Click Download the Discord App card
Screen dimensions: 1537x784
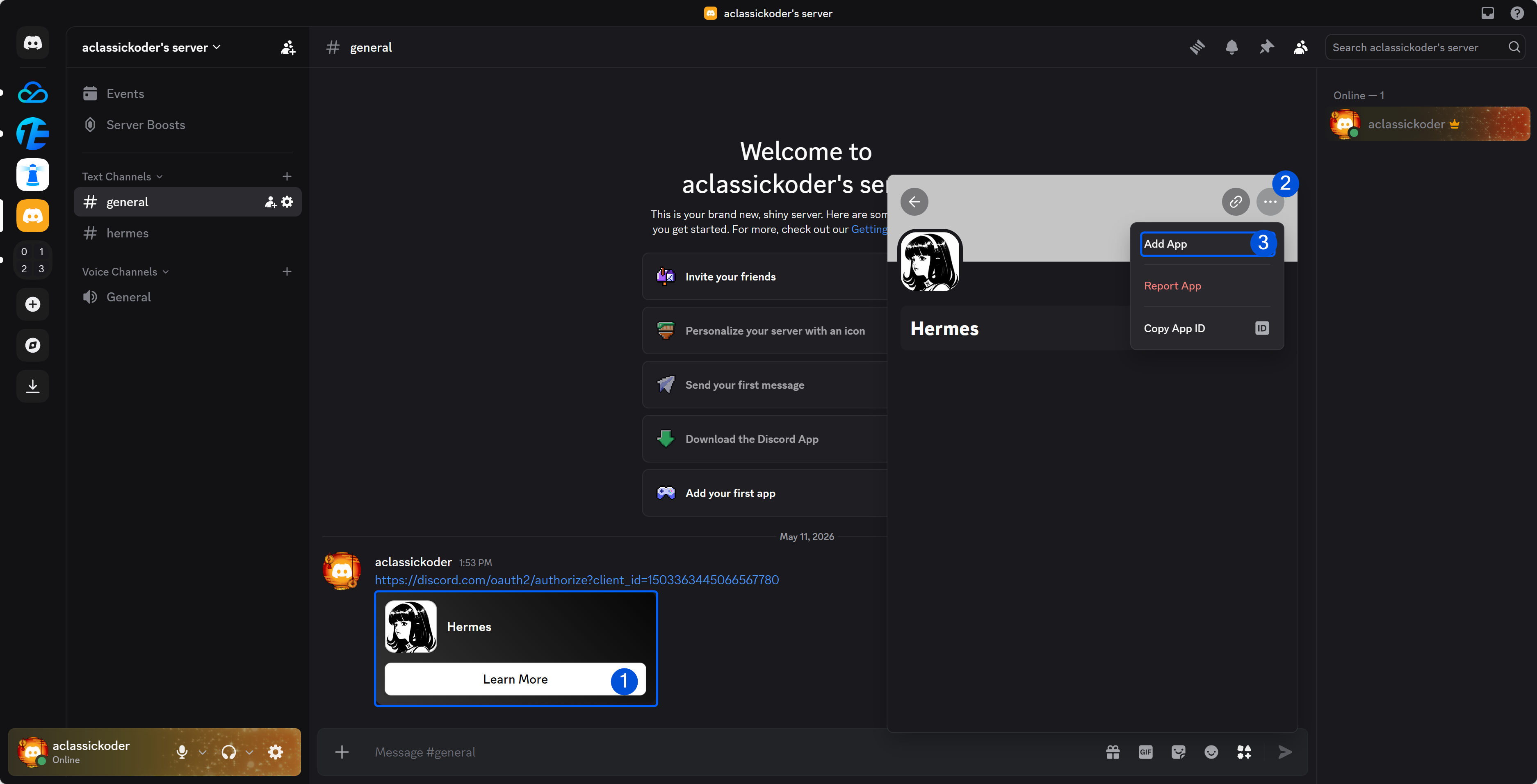click(765, 439)
